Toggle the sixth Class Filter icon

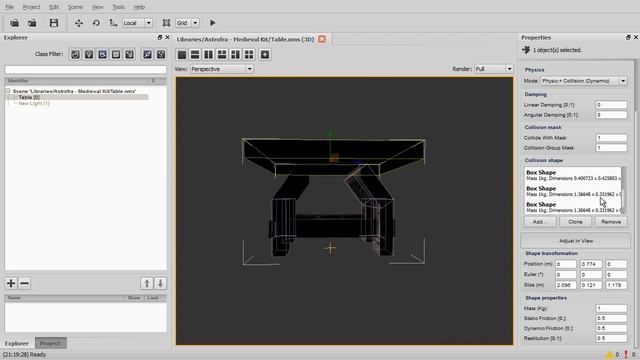[x=147, y=54]
